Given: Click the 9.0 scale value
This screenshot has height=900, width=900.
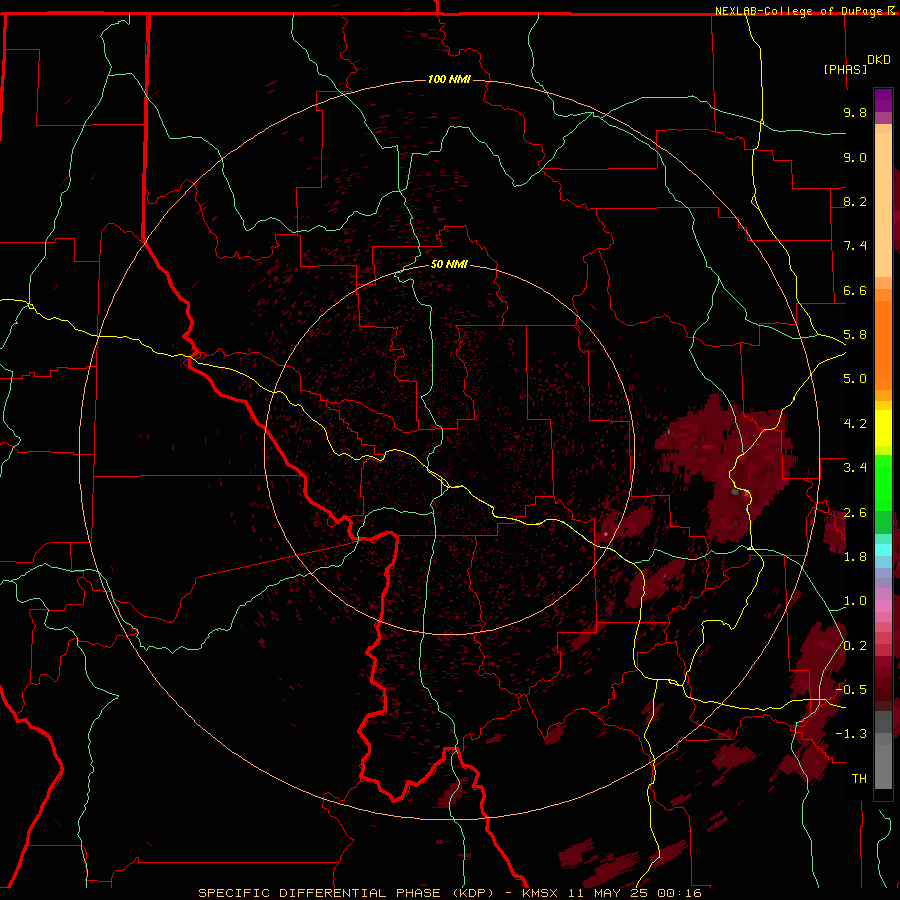Looking at the screenshot, I should pos(855,157).
